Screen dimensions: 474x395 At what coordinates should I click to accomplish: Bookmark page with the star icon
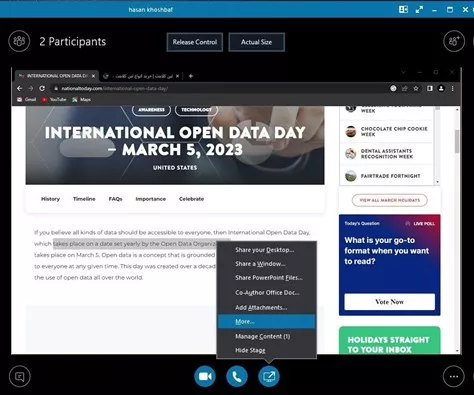pyautogui.click(x=416, y=88)
